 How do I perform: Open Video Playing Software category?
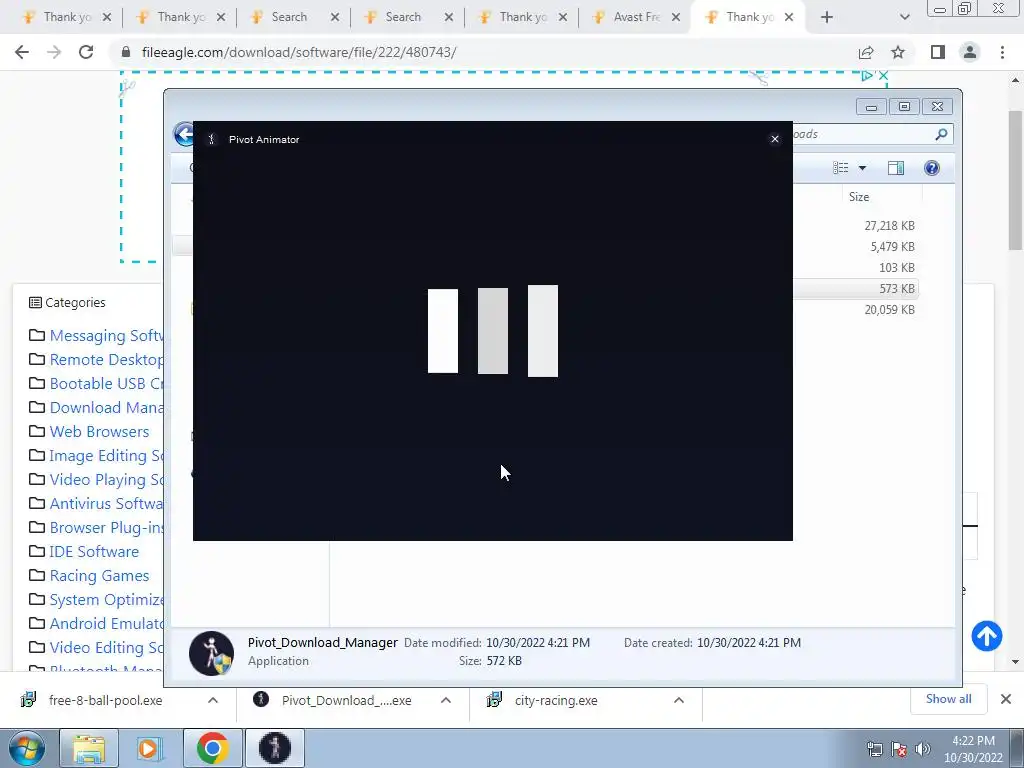[106, 480]
